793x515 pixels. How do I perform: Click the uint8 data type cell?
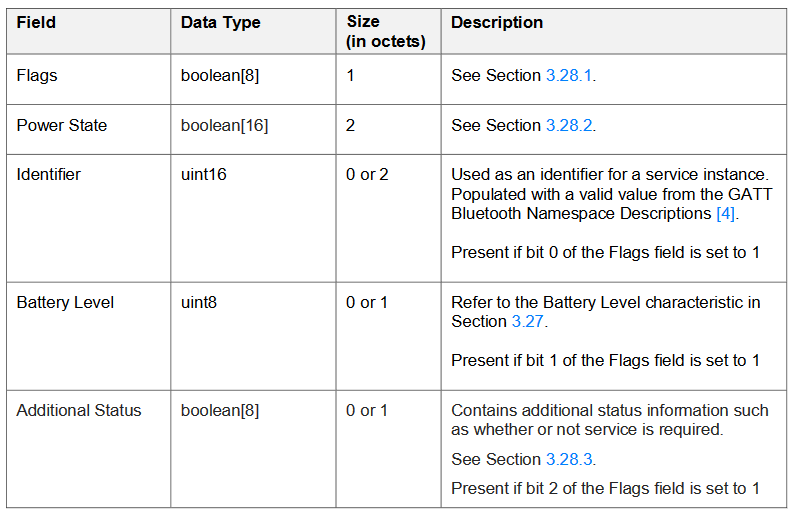pos(253,336)
